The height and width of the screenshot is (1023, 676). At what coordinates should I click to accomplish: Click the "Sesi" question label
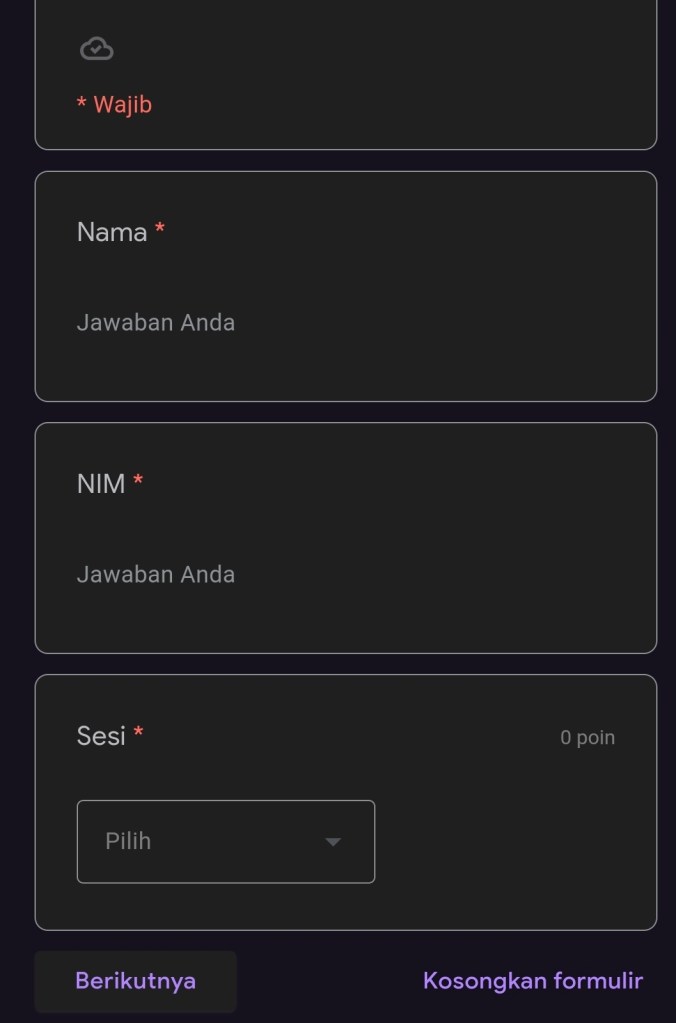(x=101, y=736)
